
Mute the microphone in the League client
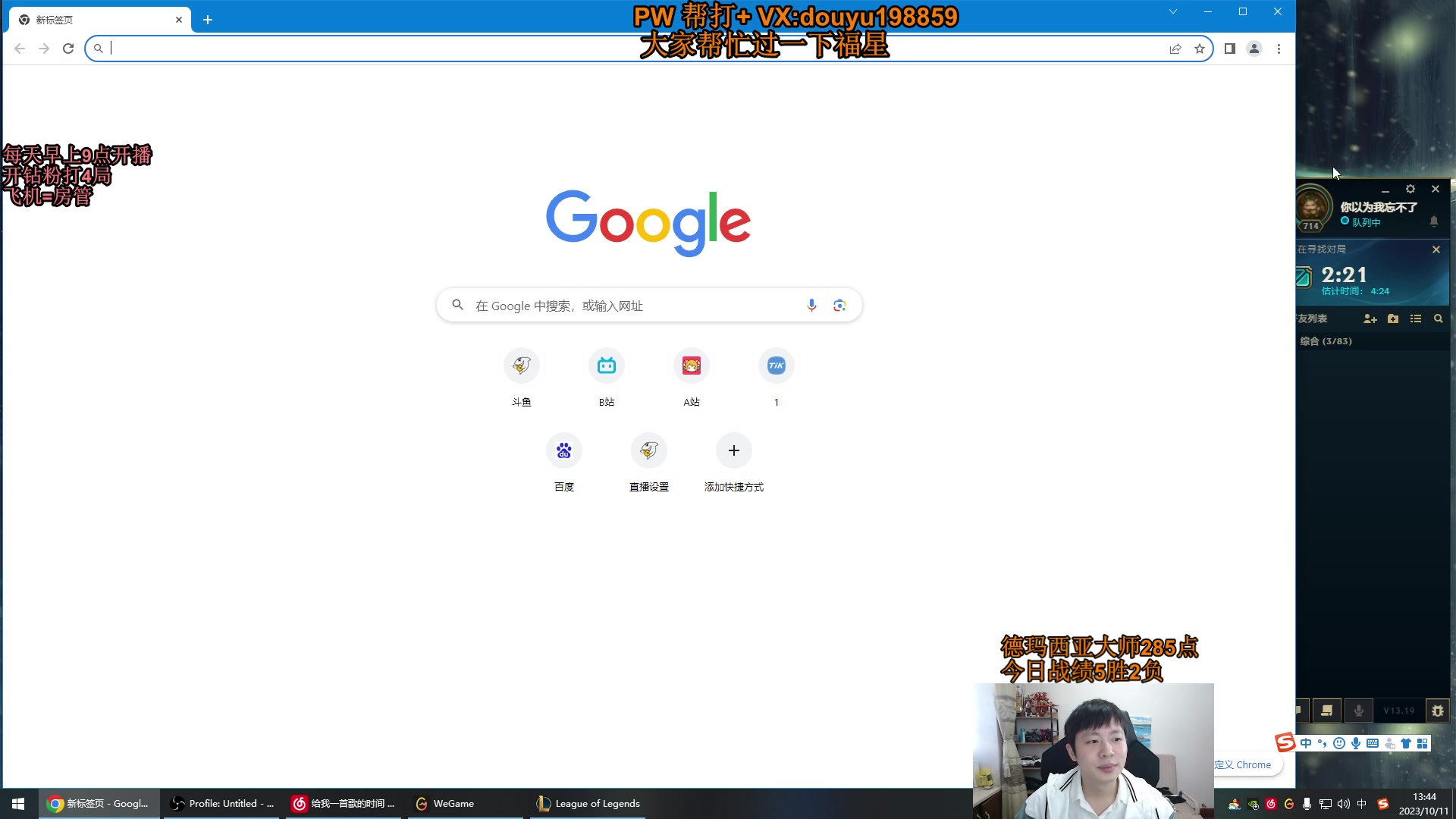click(x=1358, y=711)
